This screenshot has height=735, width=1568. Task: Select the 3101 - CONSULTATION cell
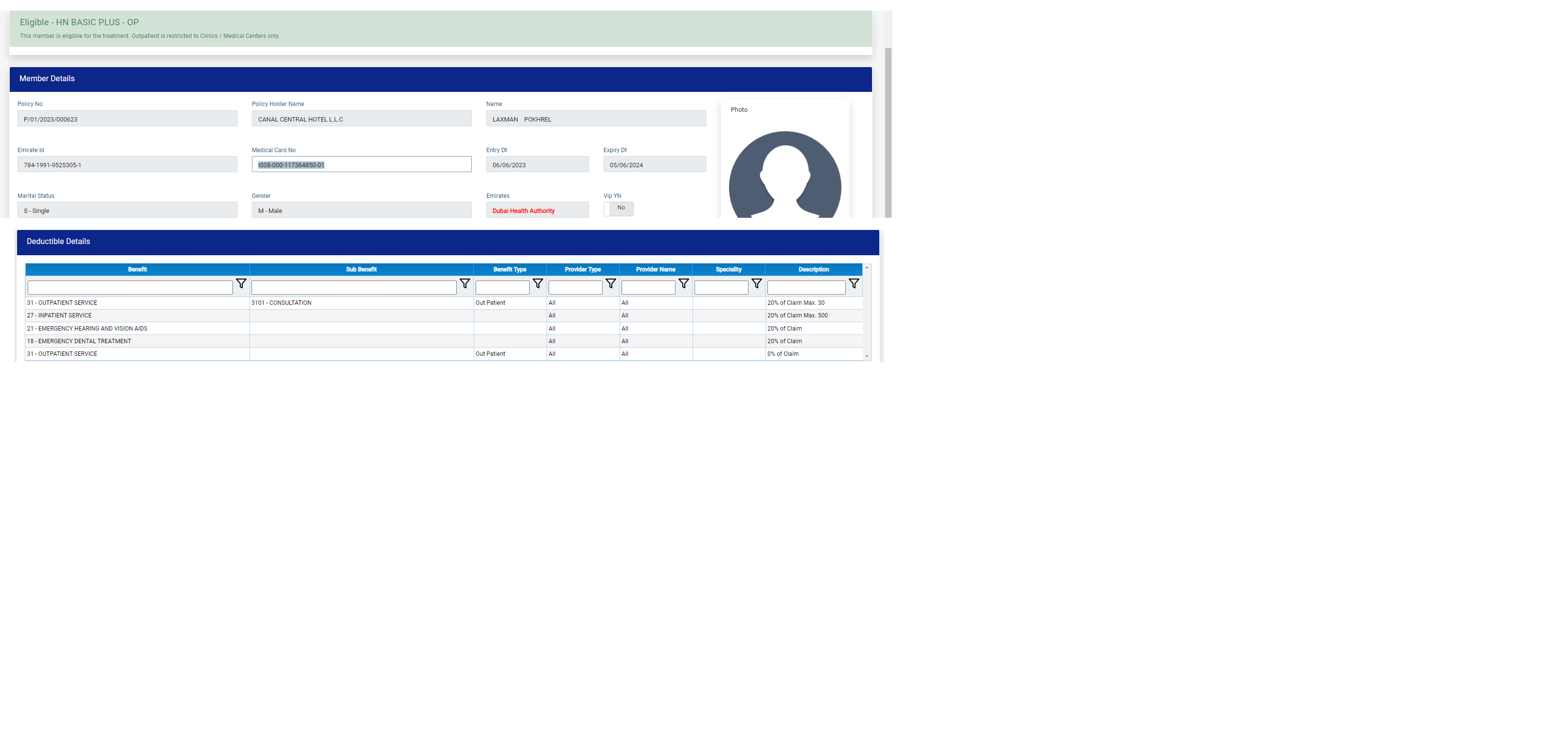tap(281, 303)
